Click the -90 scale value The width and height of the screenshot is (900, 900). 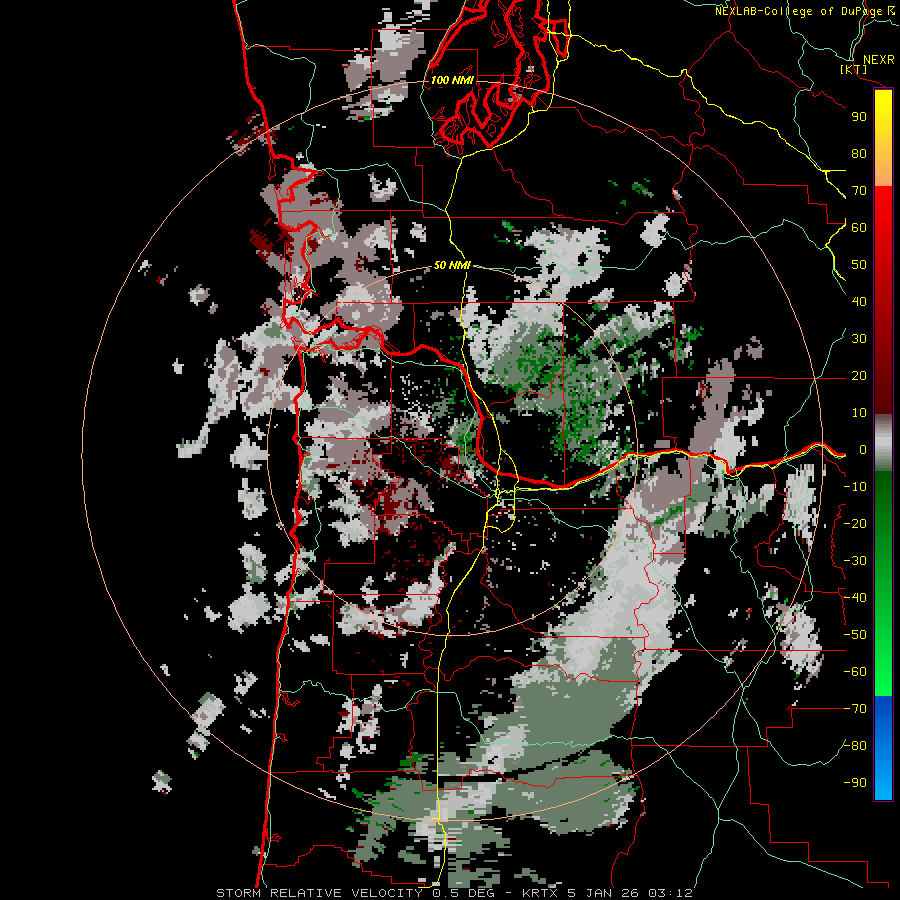click(855, 783)
